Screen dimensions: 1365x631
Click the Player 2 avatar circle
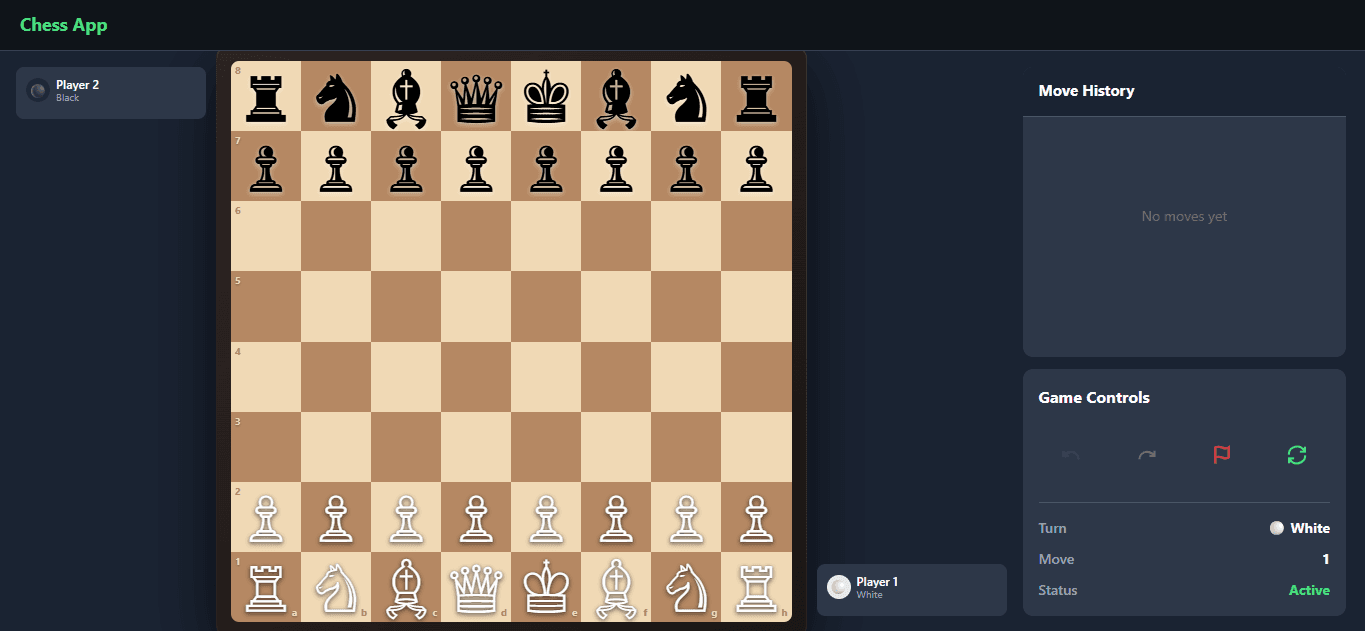[37, 90]
